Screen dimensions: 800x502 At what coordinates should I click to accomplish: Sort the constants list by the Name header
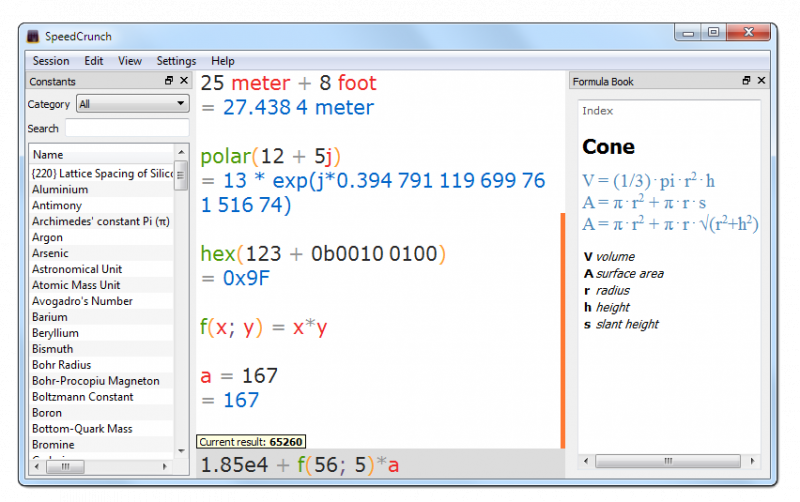click(101, 154)
